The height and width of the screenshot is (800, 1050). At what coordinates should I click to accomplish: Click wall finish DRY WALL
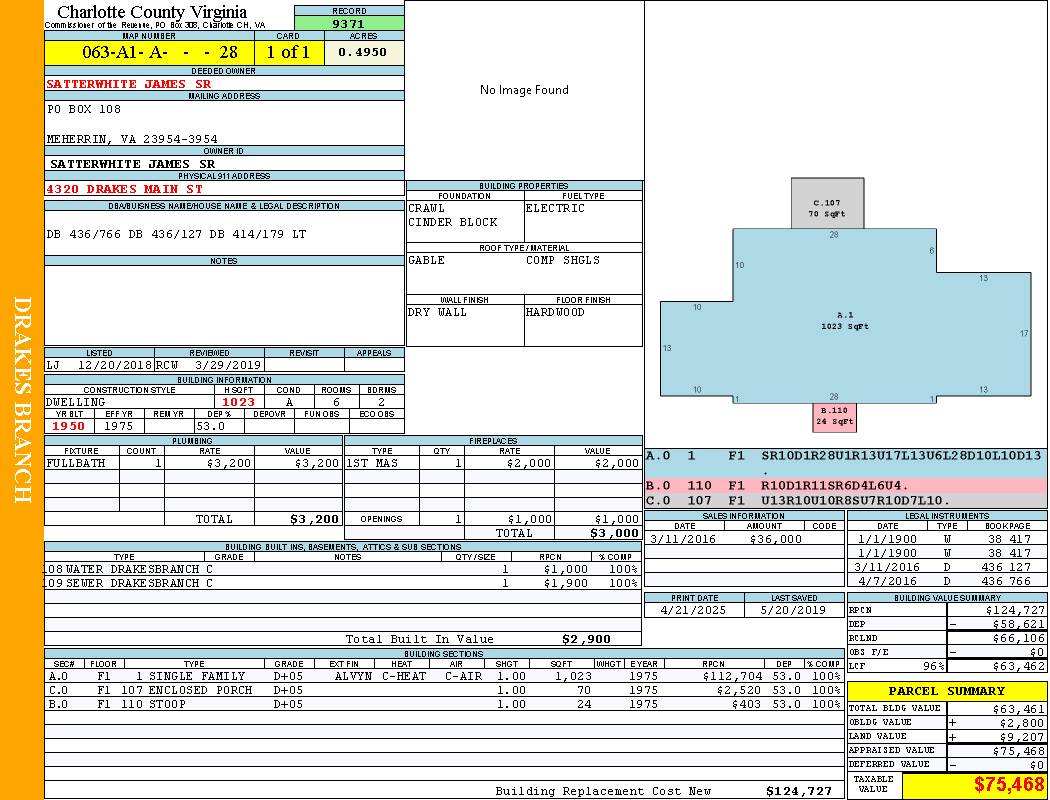(x=437, y=312)
